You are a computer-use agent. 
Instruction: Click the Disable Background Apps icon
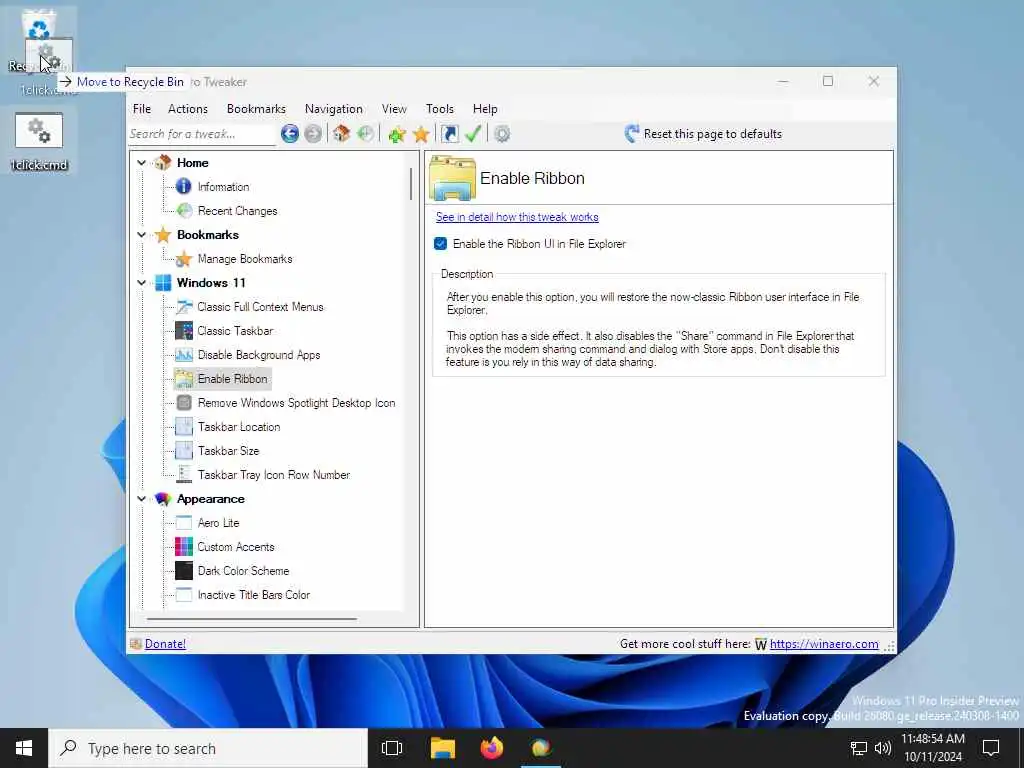(x=184, y=355)
